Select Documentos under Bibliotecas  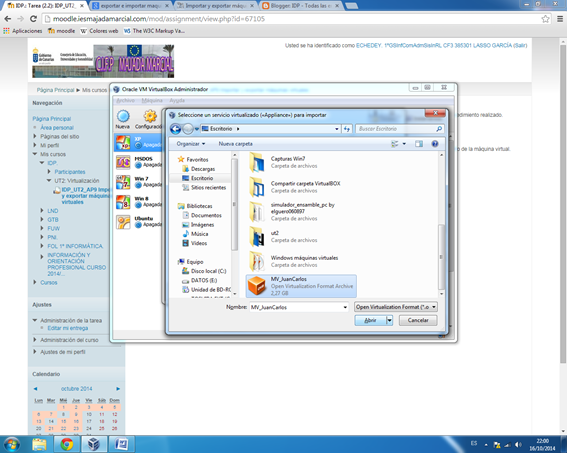tap(206, 215)
